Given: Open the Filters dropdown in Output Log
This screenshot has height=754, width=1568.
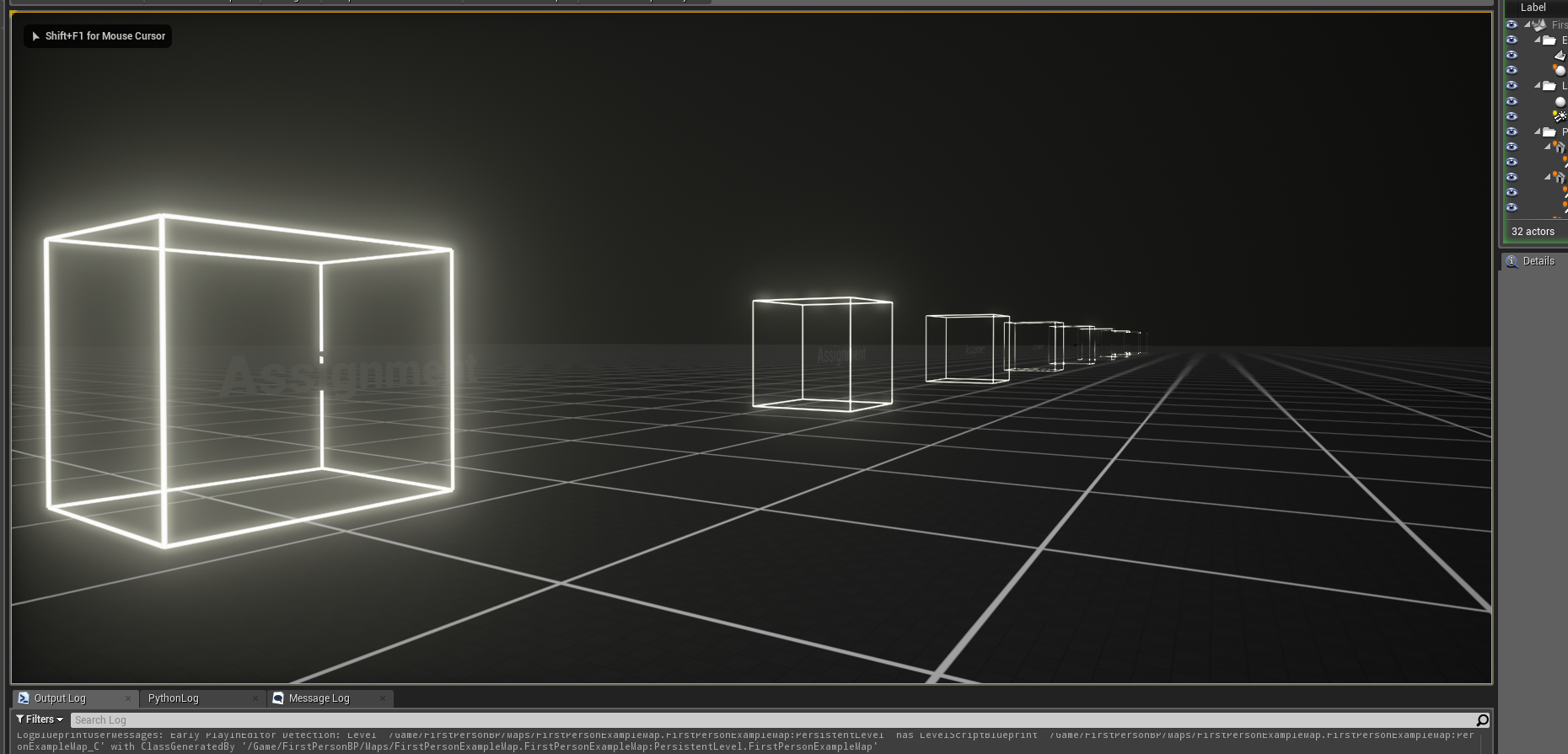Looking at the screenshot, I should click(40, 719).
